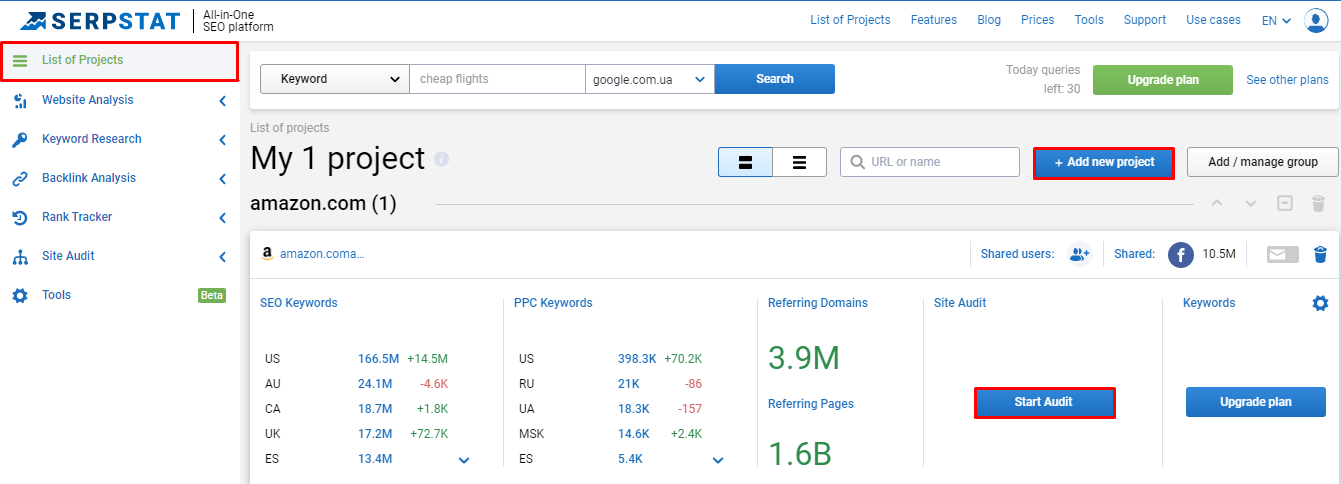The image size is (1341, 484).
Task: Click the 3.9M referring domains number
Action: [x=804, y=357]
